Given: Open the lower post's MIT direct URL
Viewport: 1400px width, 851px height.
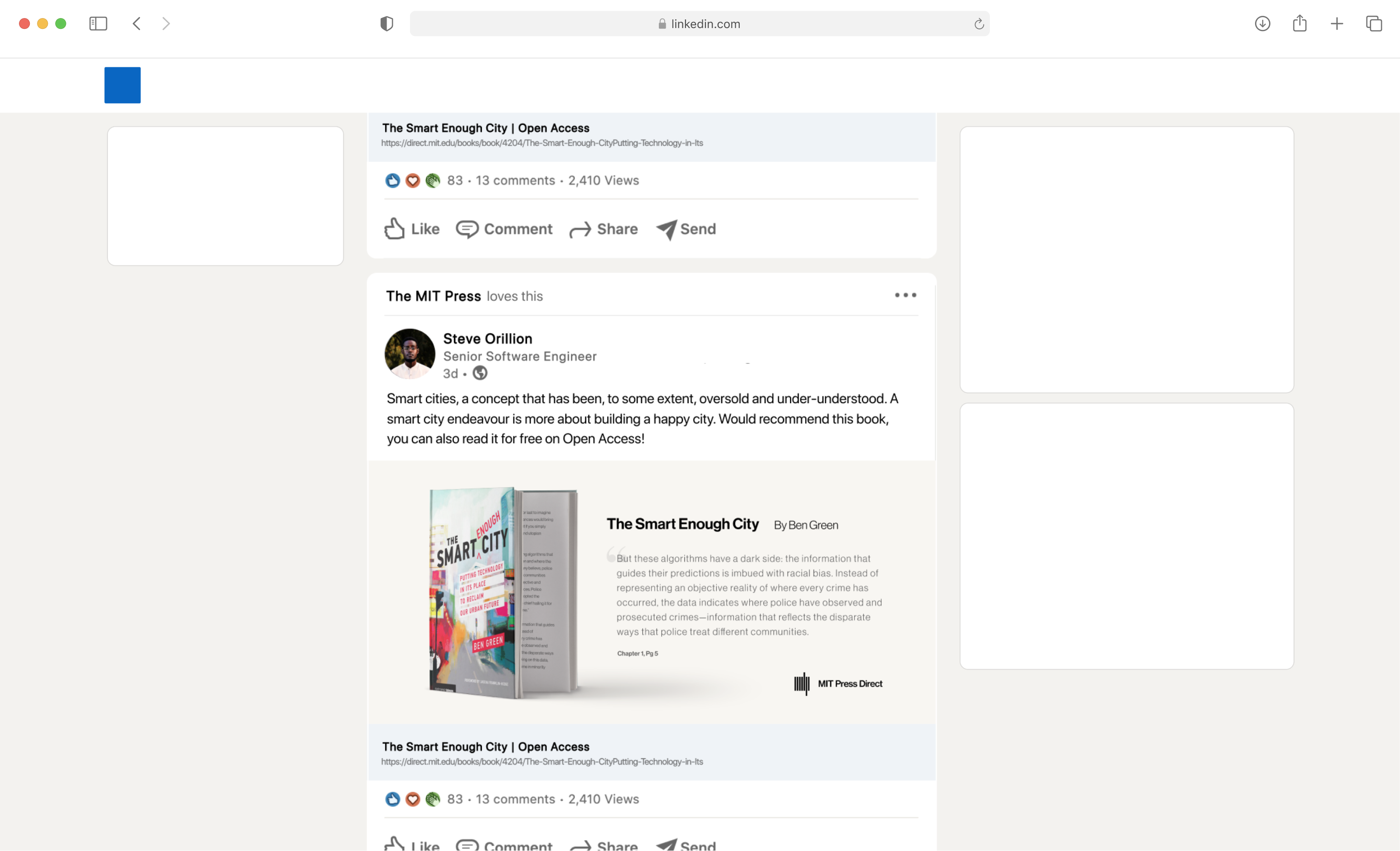Looking at the screenshot, I should point(541,762).
